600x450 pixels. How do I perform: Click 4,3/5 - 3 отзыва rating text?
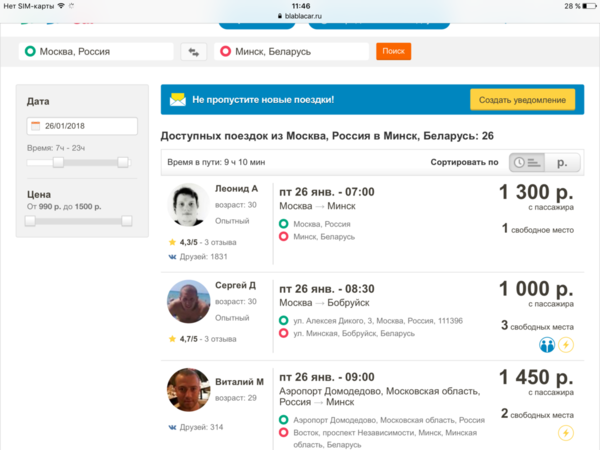[x=208, y=242]
